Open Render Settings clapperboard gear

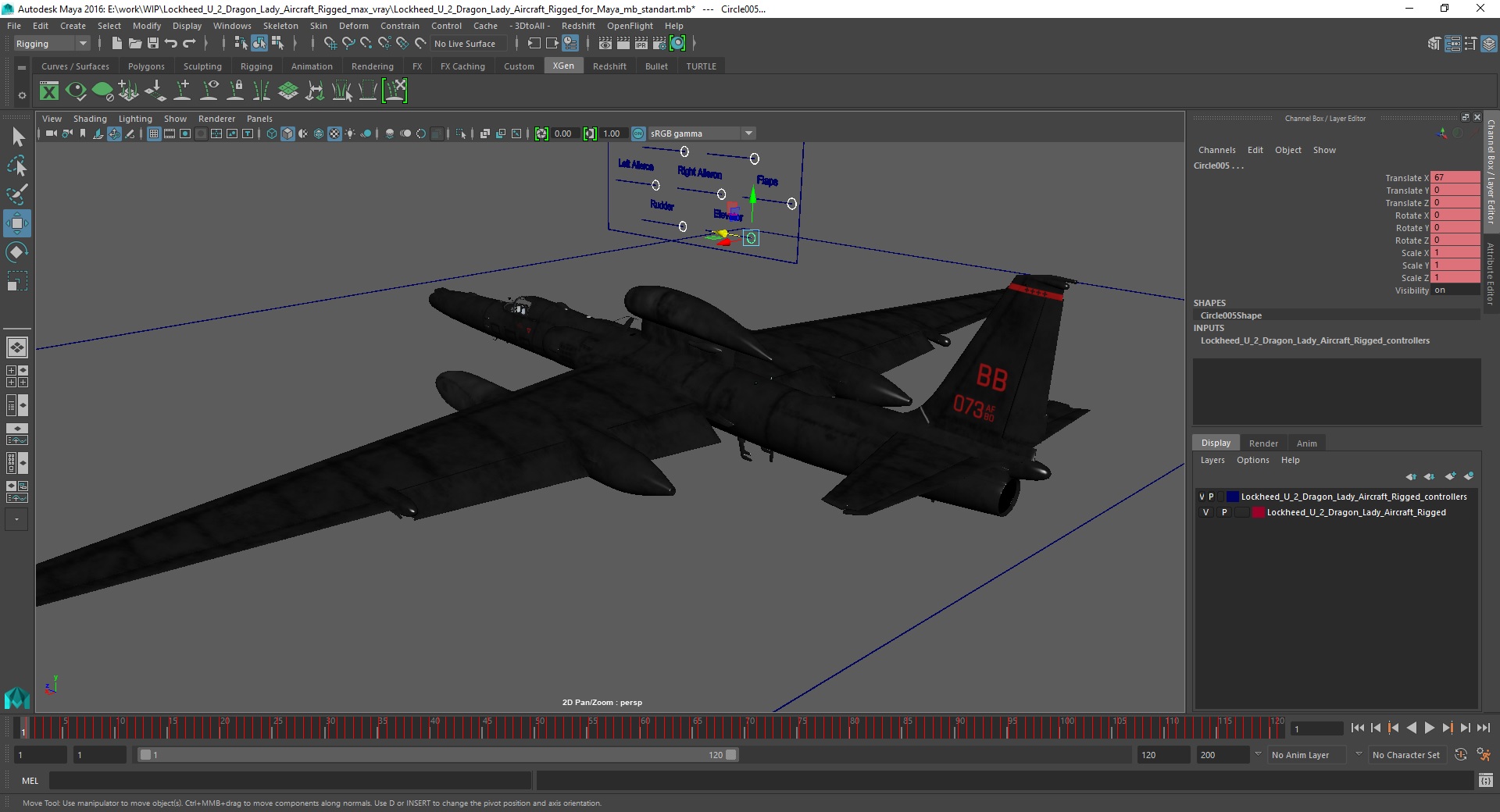[x=659, y=44]
